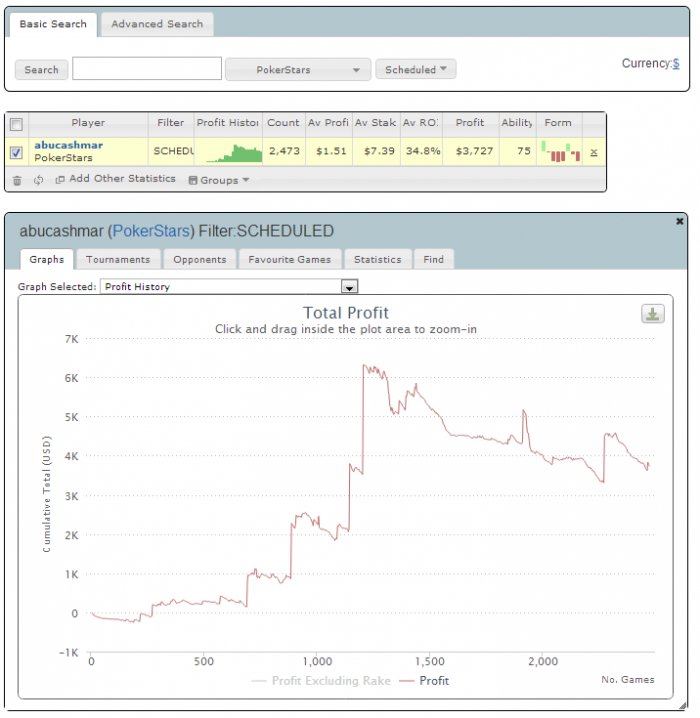Click Add Other Statistics text
The width and height of the screenshot is (700, 718).
coord(122,179)
